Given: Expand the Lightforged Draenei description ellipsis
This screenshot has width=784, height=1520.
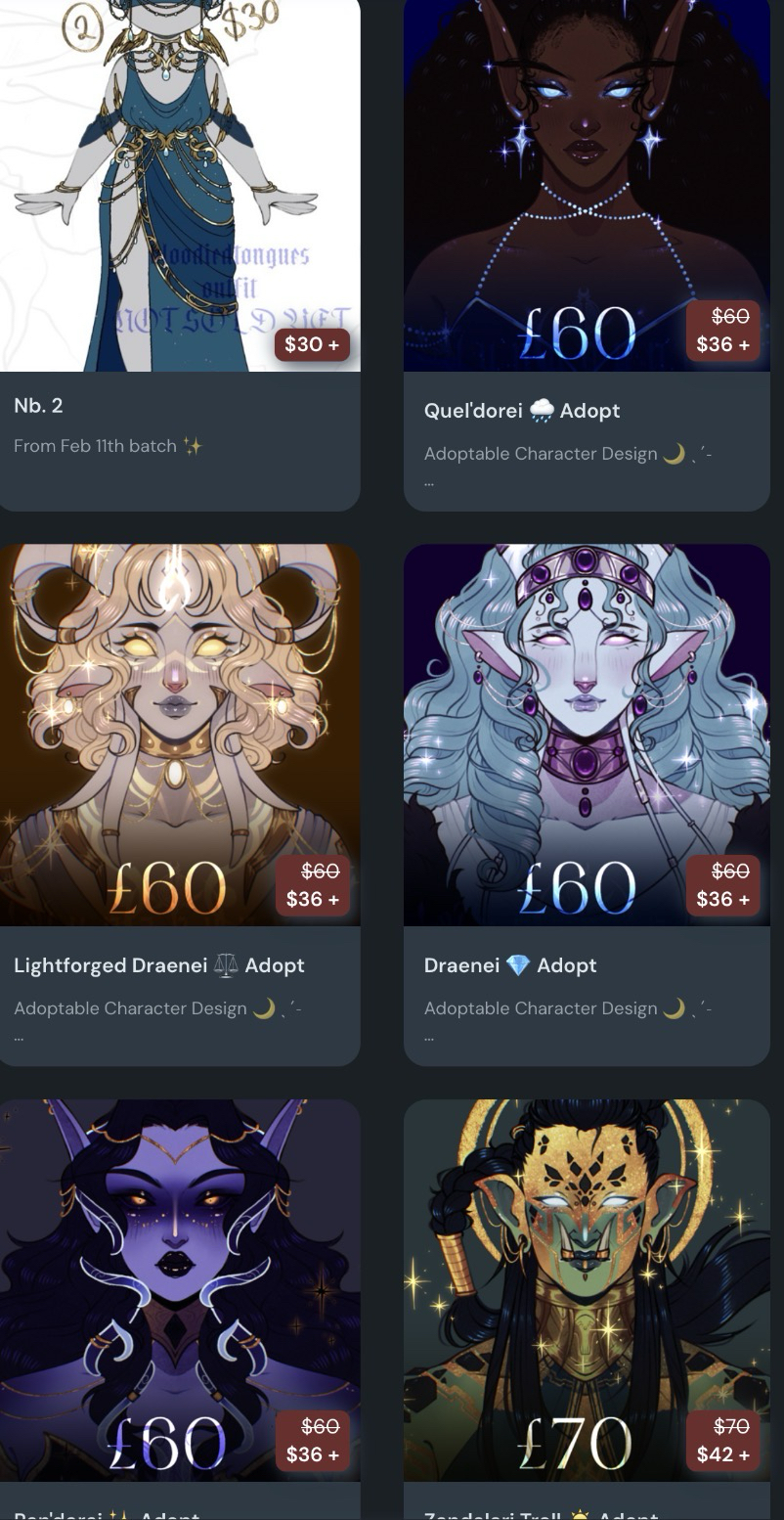Looking at the screenshot, I should (x=19, y=1037).
